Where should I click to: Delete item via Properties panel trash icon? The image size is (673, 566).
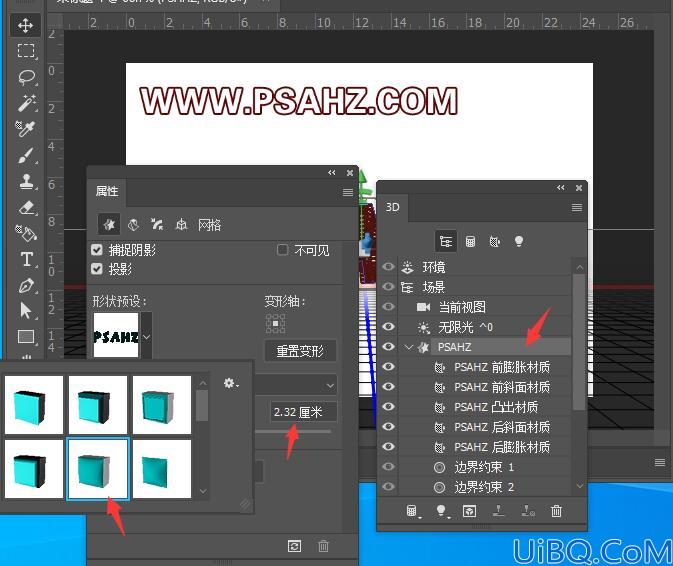[x=323, y=546]
